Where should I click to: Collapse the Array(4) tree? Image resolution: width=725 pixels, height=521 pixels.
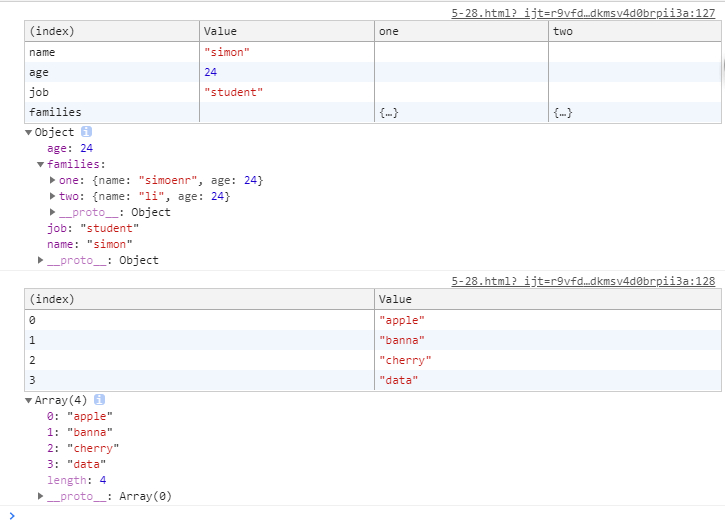[28, 400]
